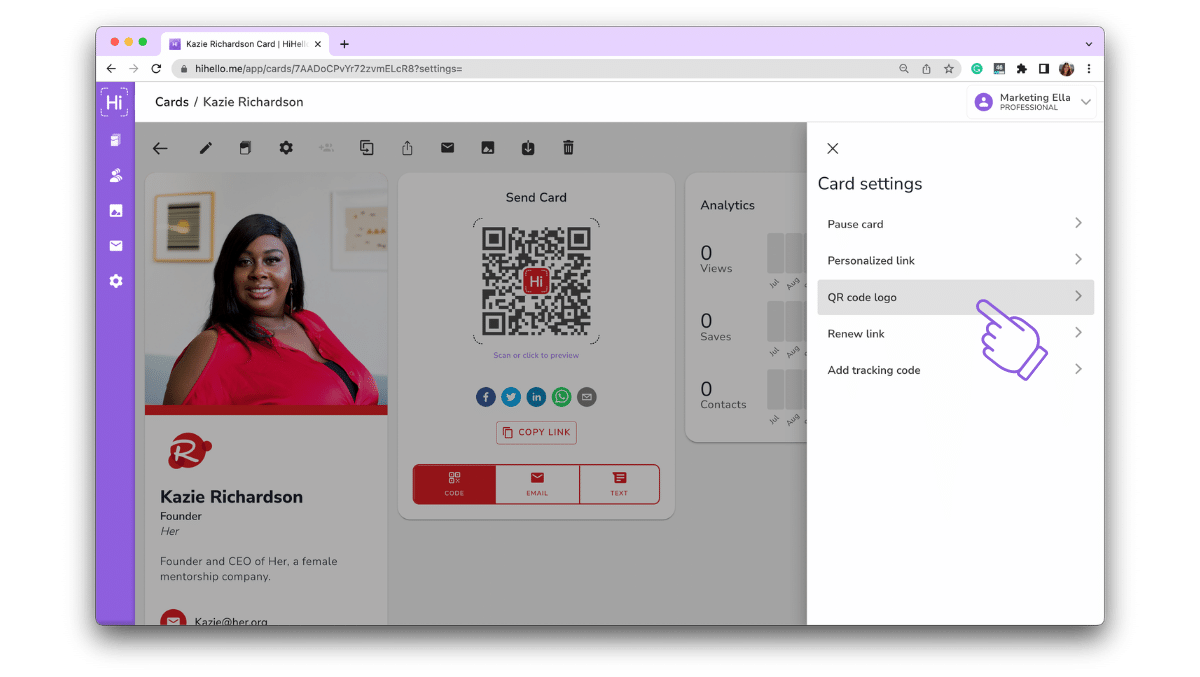This screenshot has width=1200, height=677.
Task: Select the email envelope icon in the toolbar
Action: (447, 147)
